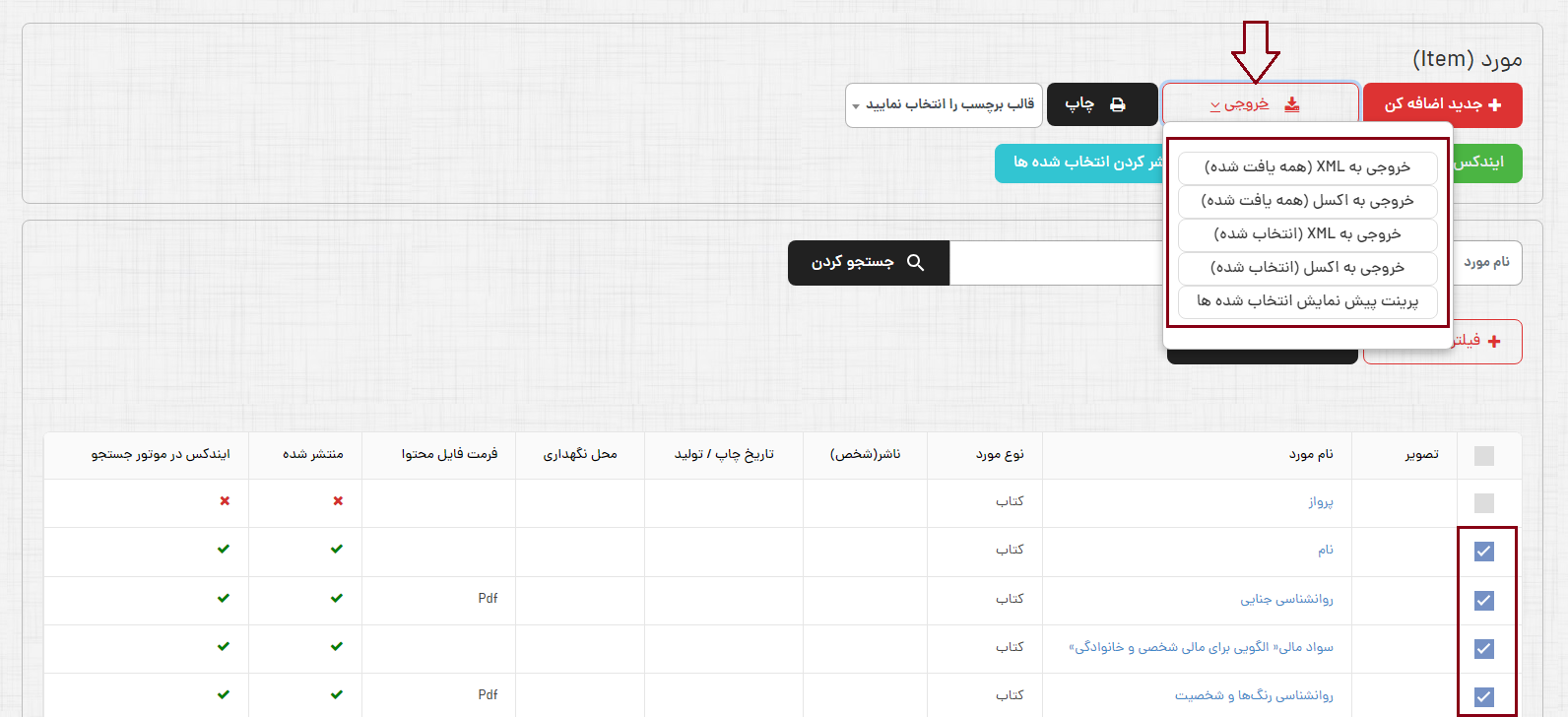Click into the search text input field

pyautogui.click(x=1056, y=263)
